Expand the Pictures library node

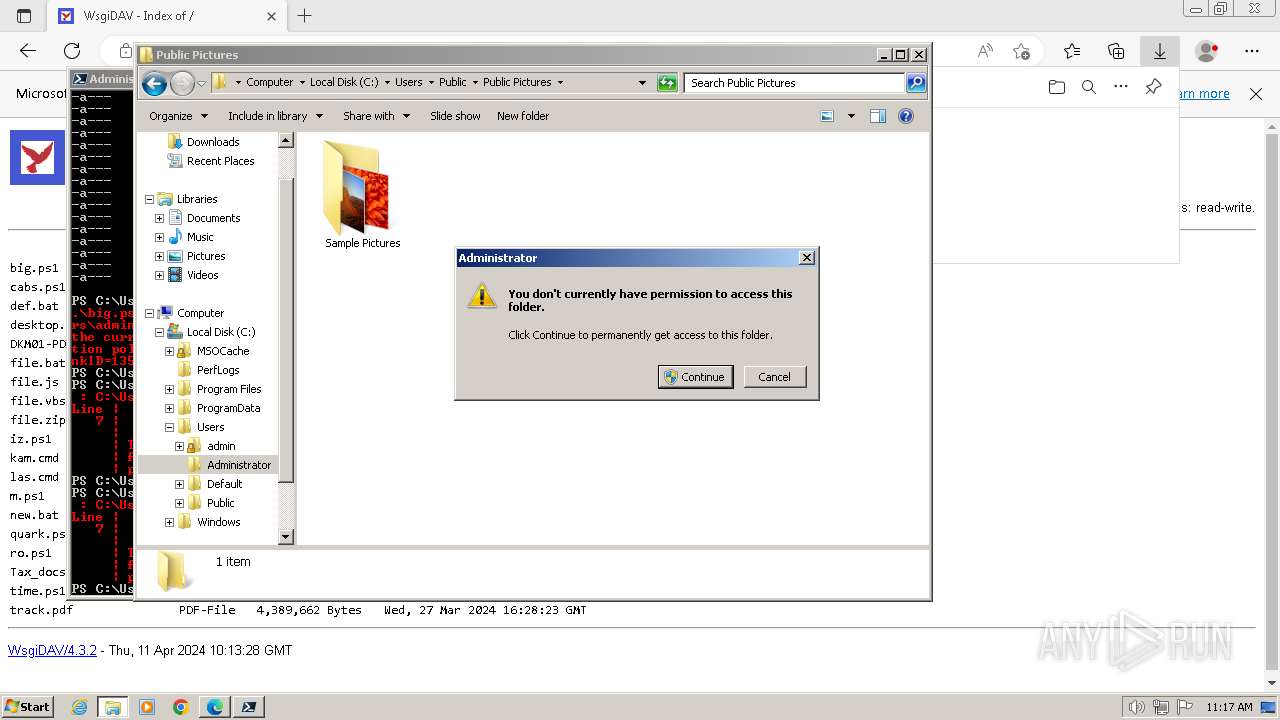[x=159, y=256]
